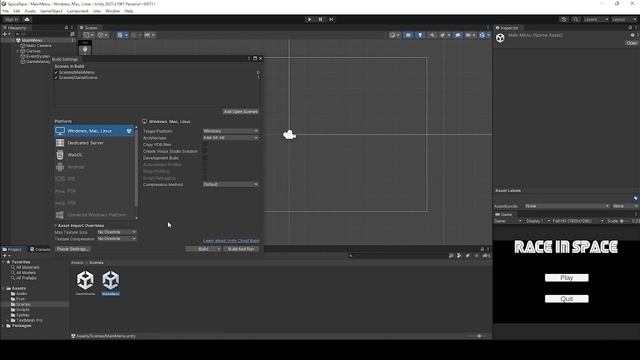Open the Display 1 dropdown in the Game view

[538, 221]
